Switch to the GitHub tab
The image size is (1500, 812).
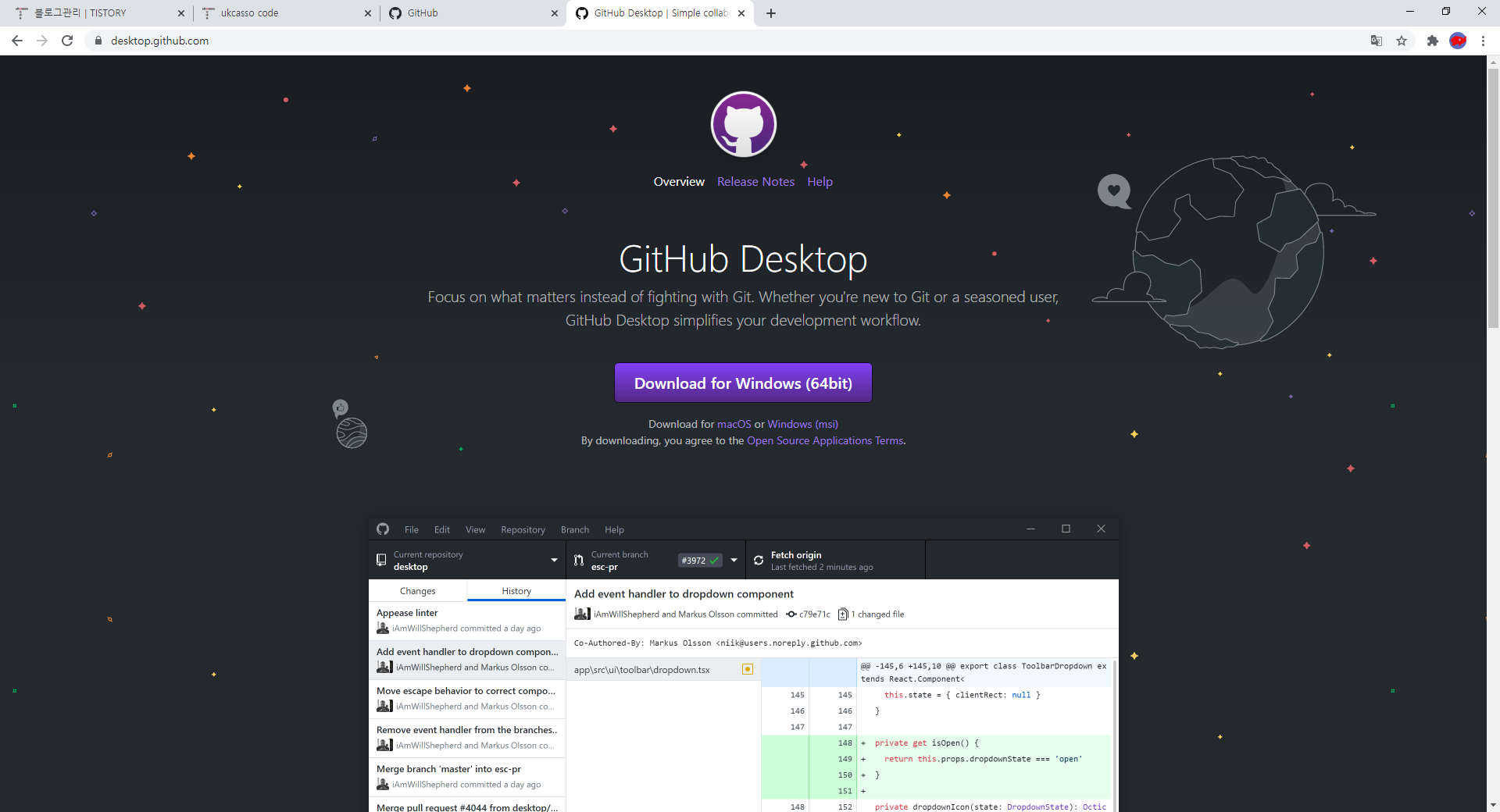pos(473,13)
